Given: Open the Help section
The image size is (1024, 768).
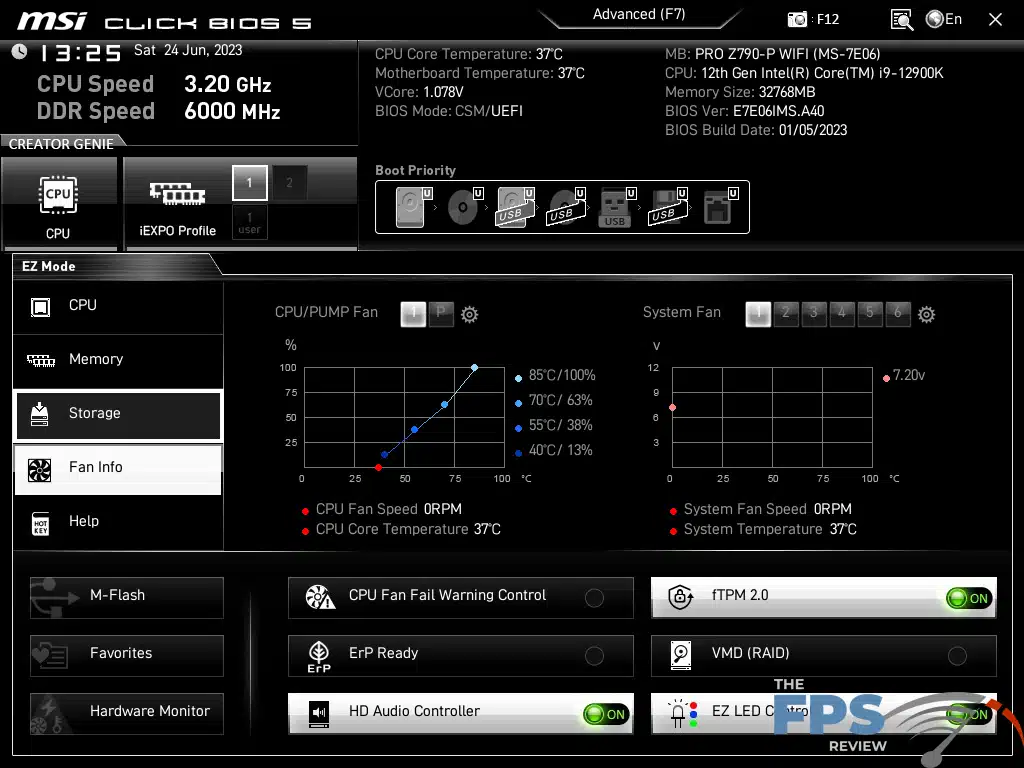Looking at the screenshot, I should tap(118, 522).
